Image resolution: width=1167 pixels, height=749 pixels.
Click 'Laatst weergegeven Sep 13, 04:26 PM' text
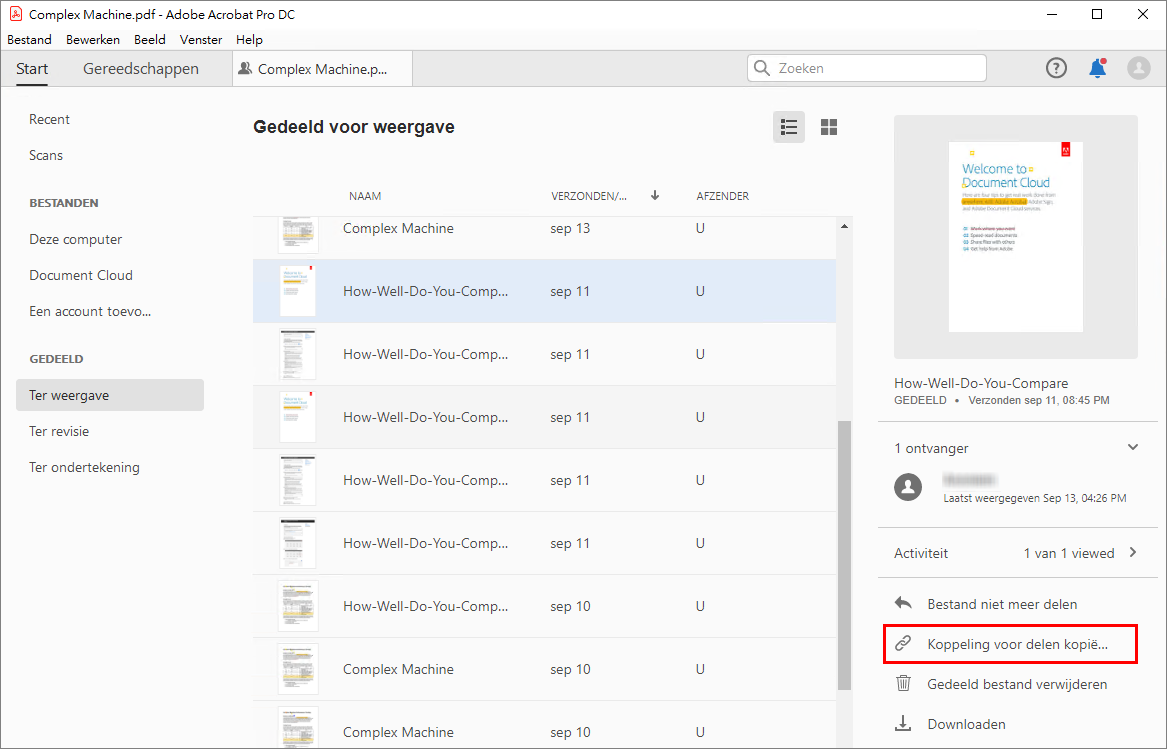pos(1035,498)
